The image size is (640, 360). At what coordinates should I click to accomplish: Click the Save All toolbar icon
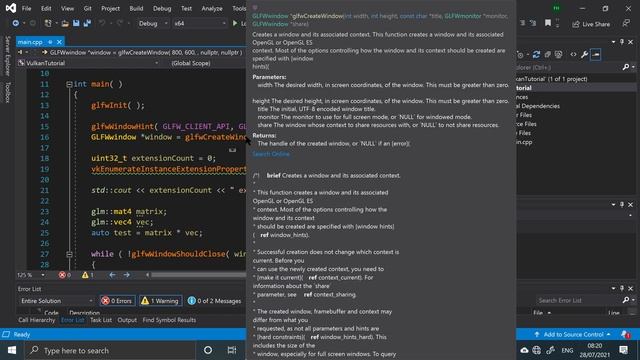pos(87,23)
